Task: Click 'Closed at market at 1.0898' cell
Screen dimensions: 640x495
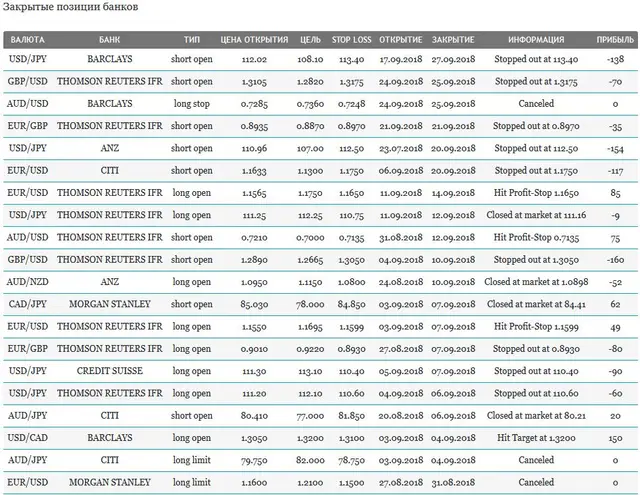Action: coord(536,282)
